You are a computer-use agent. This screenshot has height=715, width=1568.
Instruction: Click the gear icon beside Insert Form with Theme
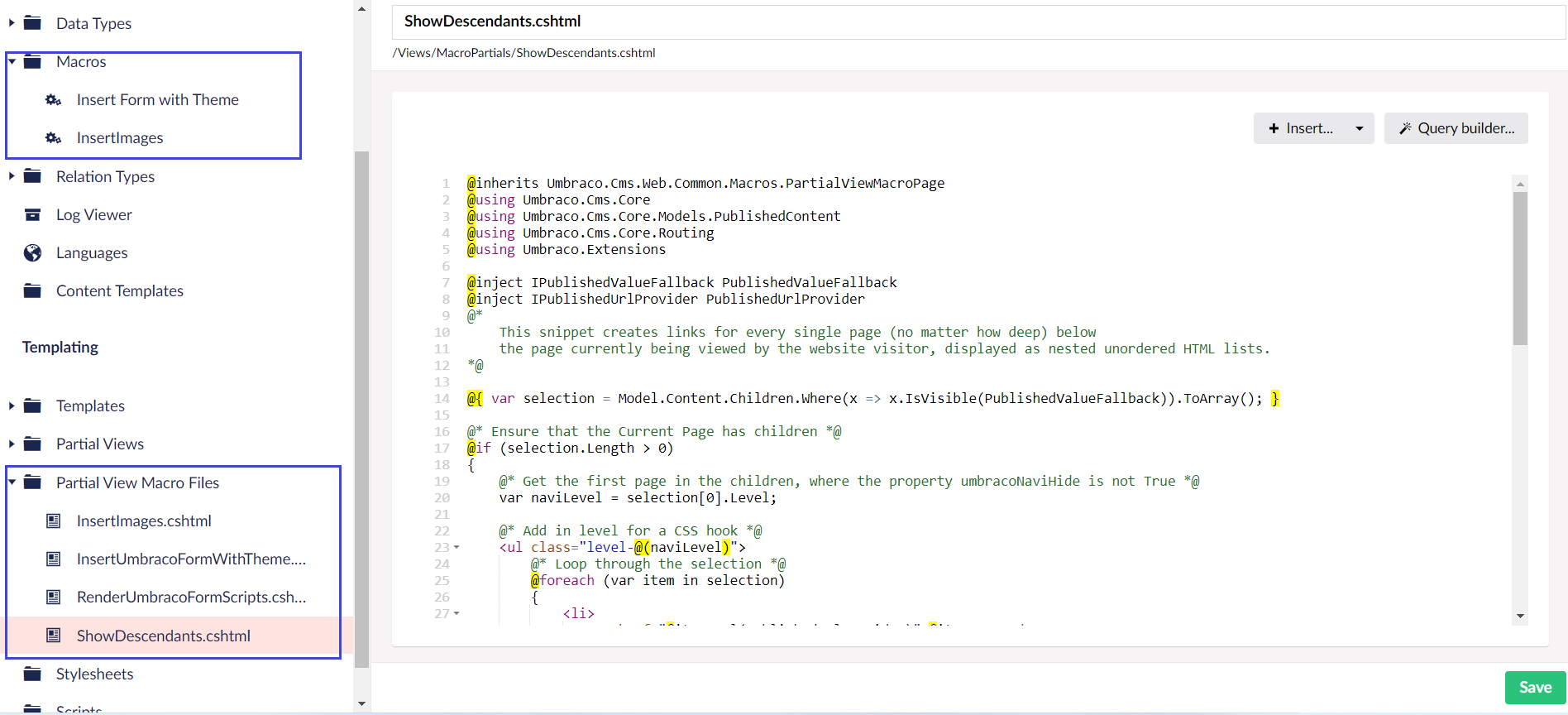pos(53,100)
